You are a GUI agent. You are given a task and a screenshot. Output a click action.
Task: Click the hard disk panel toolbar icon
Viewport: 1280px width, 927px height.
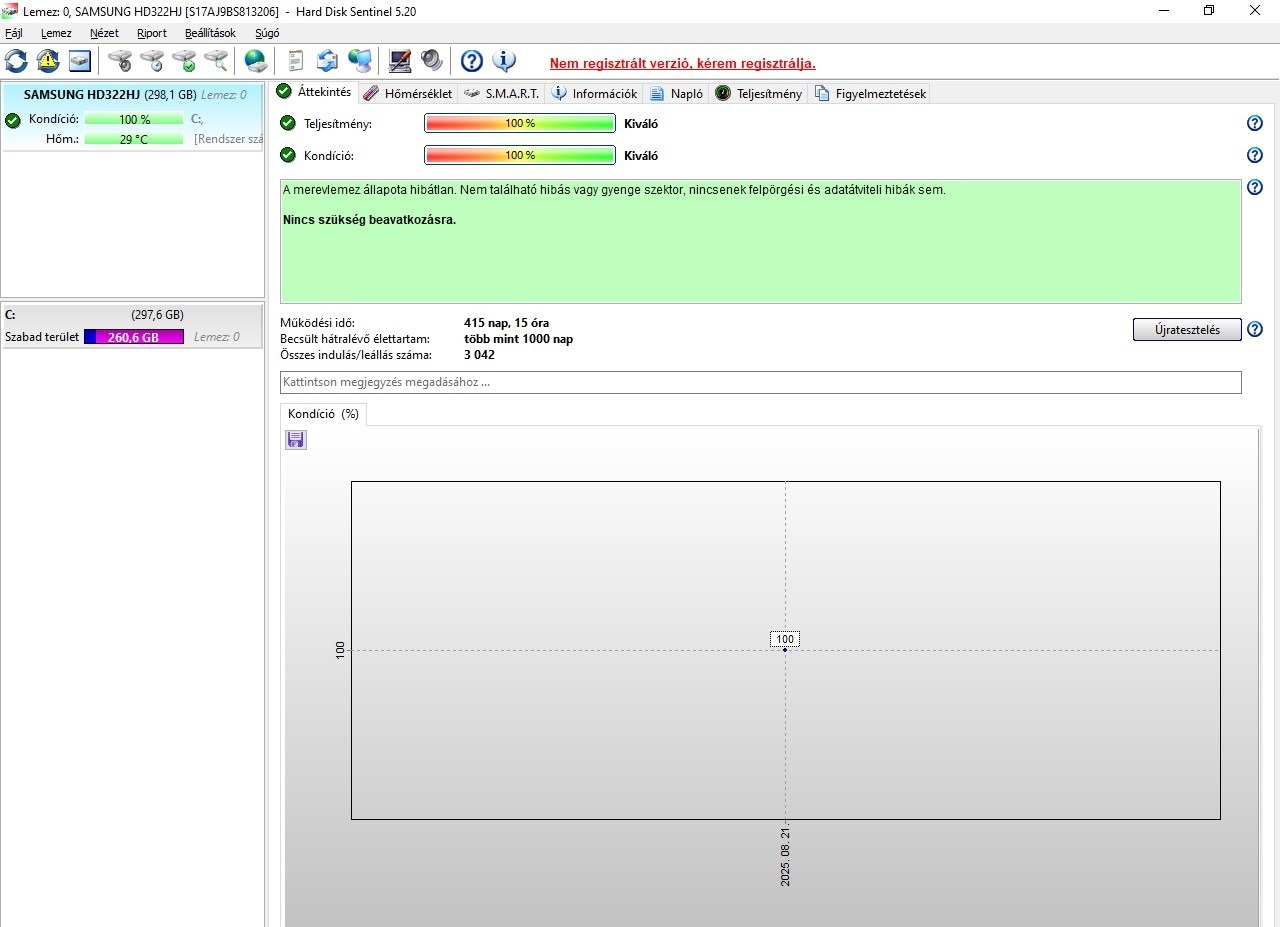coord(80,61)
